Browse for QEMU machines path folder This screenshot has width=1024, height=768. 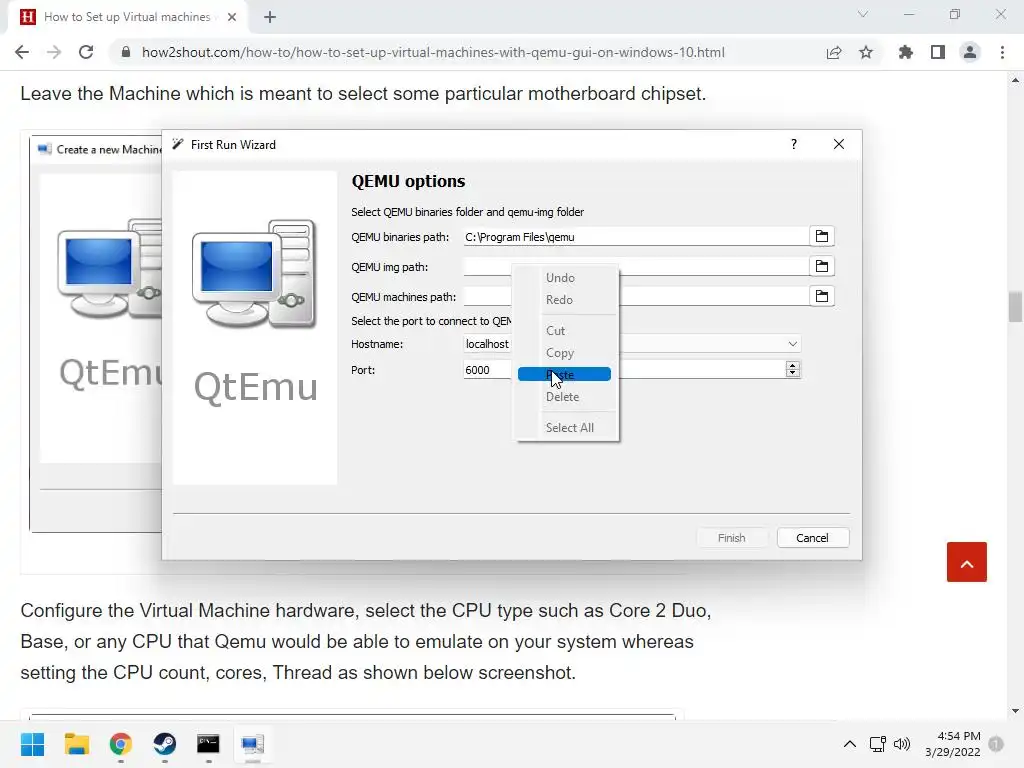822,296
